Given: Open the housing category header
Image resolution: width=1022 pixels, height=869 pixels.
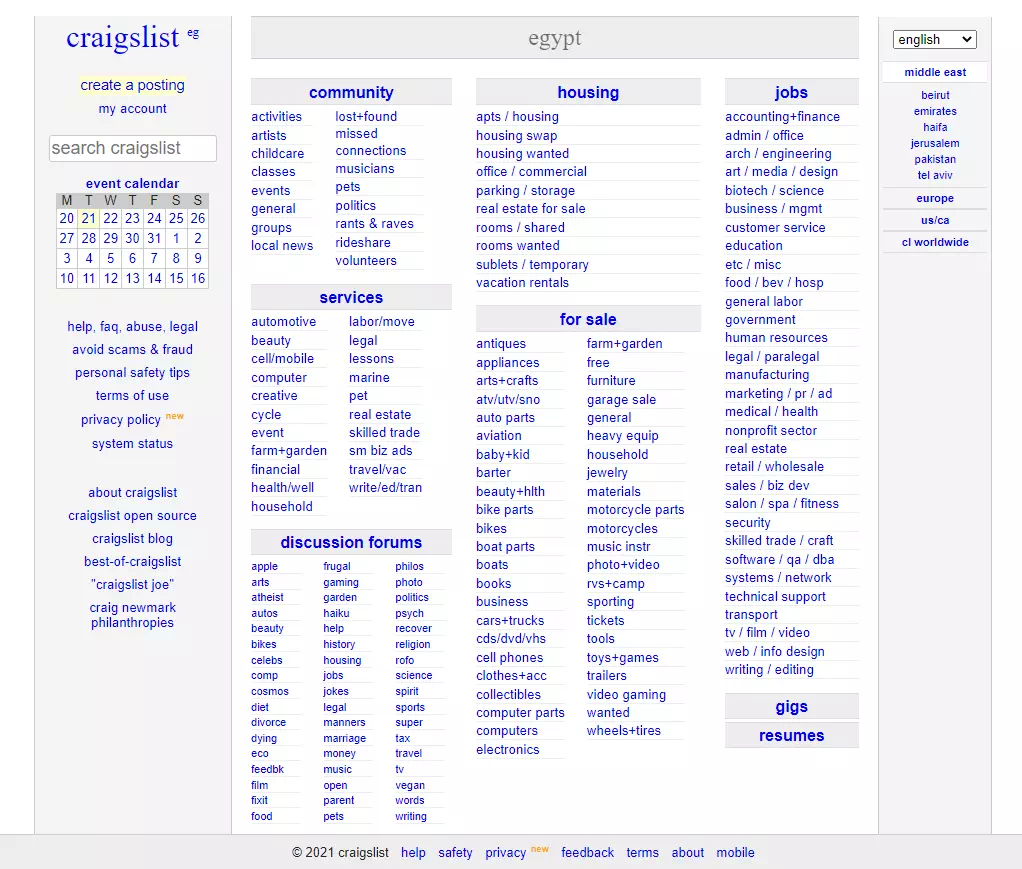Looking at the screenshot, I should [588, 93].
